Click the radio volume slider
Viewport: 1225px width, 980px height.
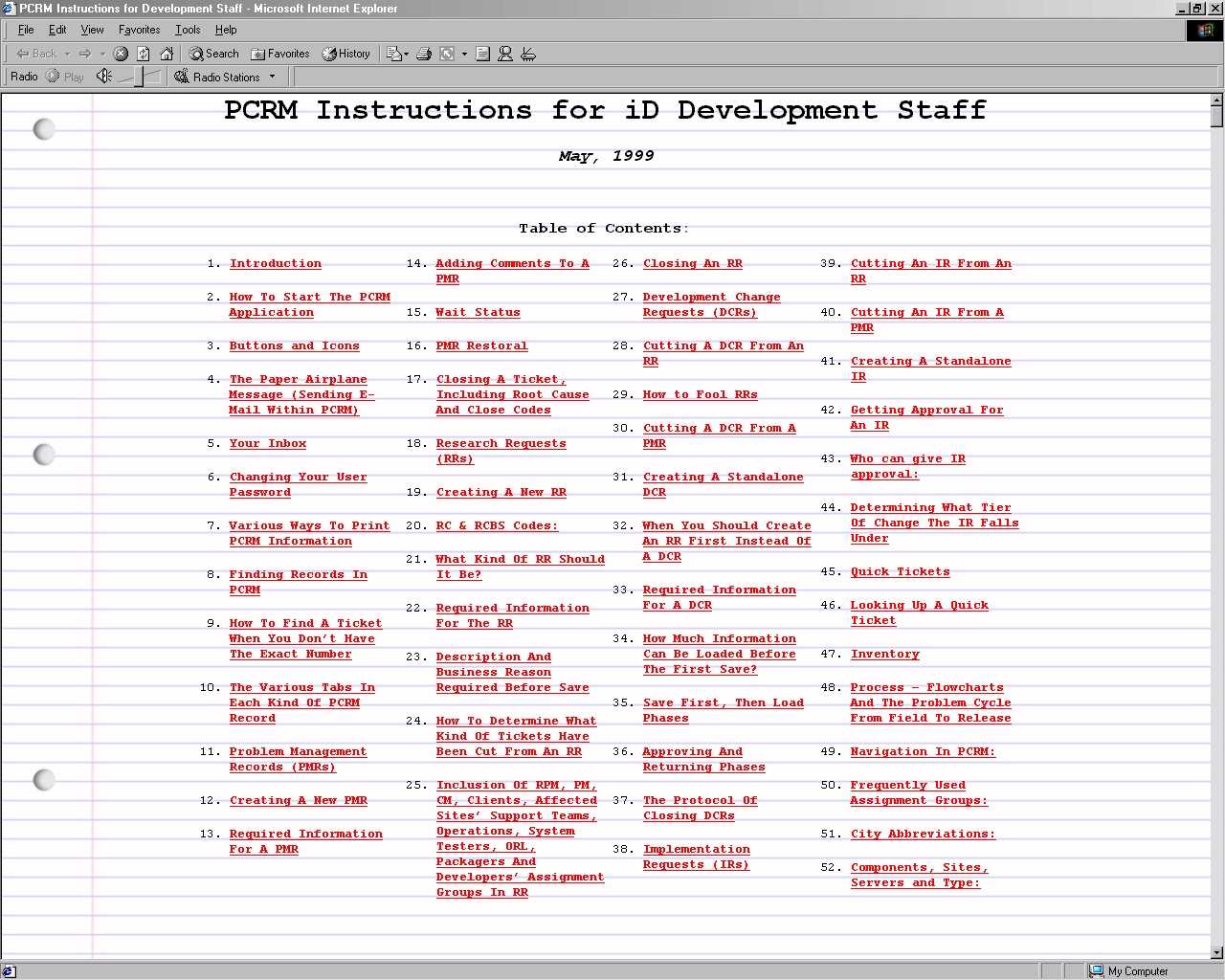139,77
